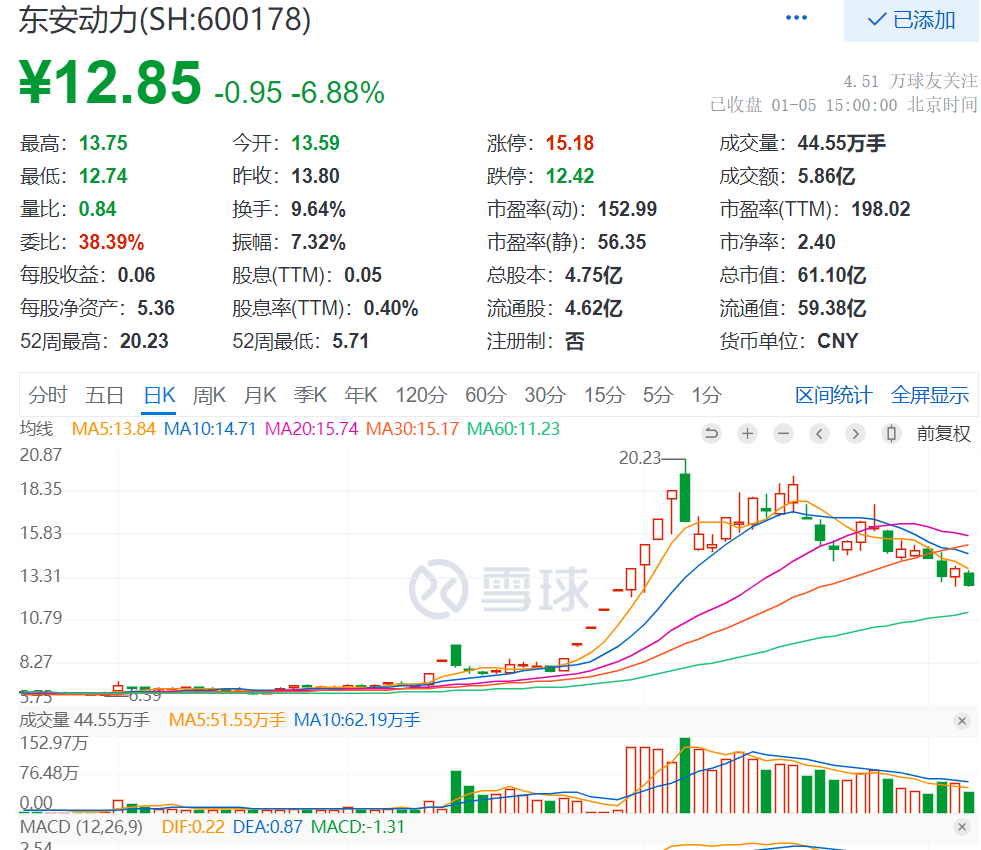Select the 日K tab
Viewport: 981px width, 850px height.
click(159, 395)
